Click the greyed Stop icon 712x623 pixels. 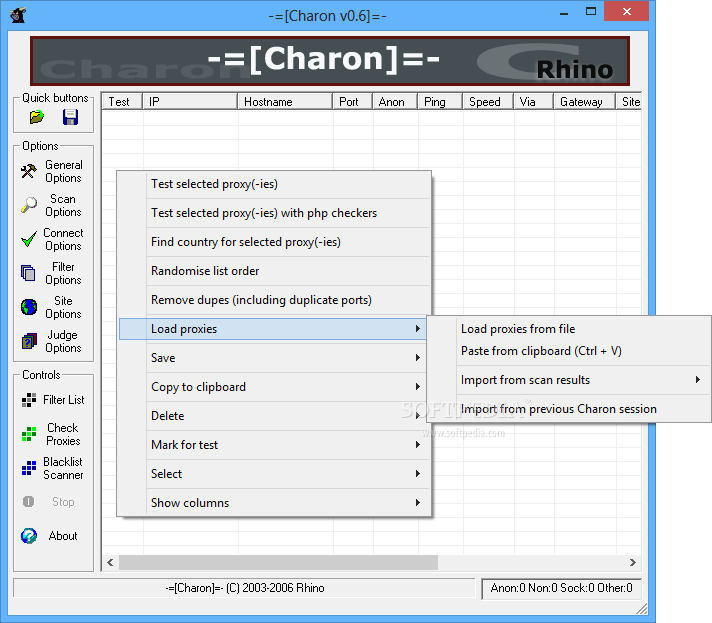(x=29, y=502)
